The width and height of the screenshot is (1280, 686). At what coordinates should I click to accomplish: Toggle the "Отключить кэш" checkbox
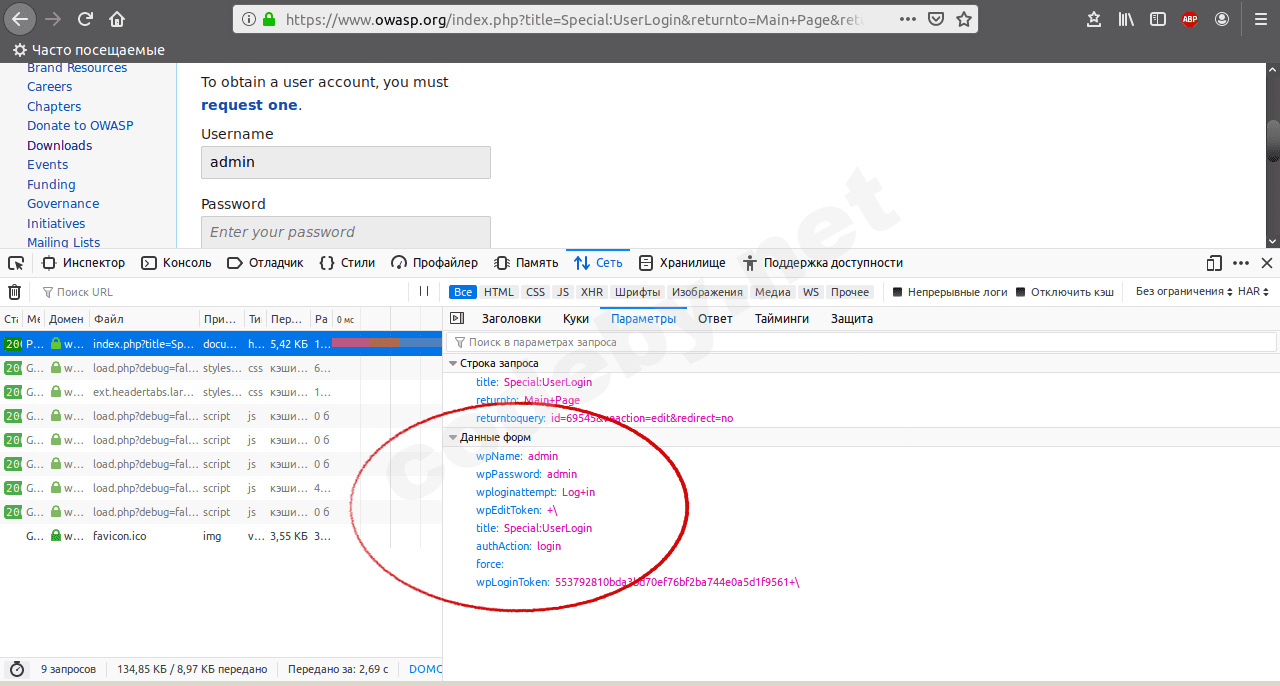click(1020, 292)
